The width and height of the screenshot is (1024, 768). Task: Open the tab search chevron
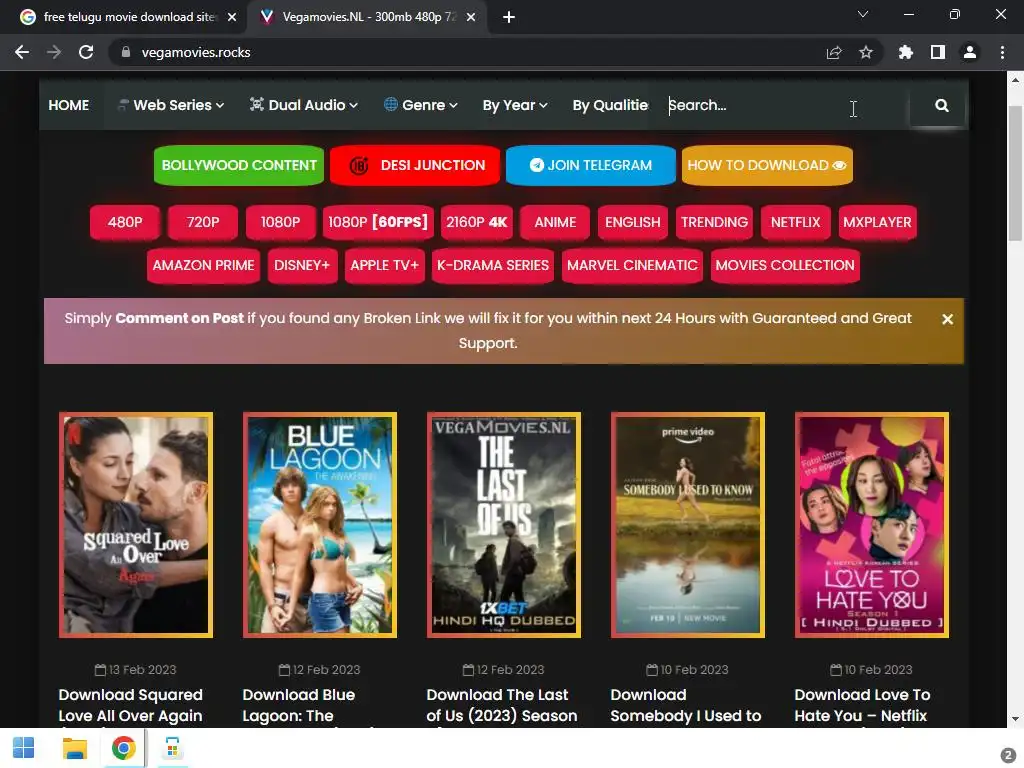pyautogui.click(x=863, y=14)
